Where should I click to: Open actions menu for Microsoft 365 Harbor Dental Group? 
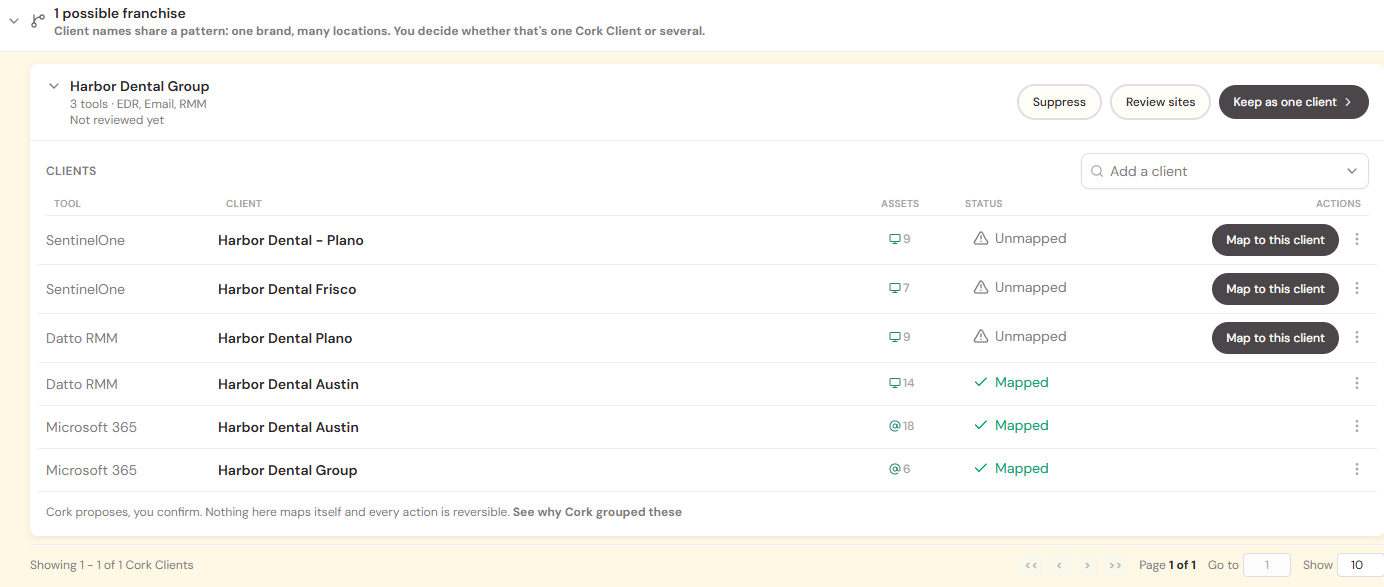[x=1357, y=470]
